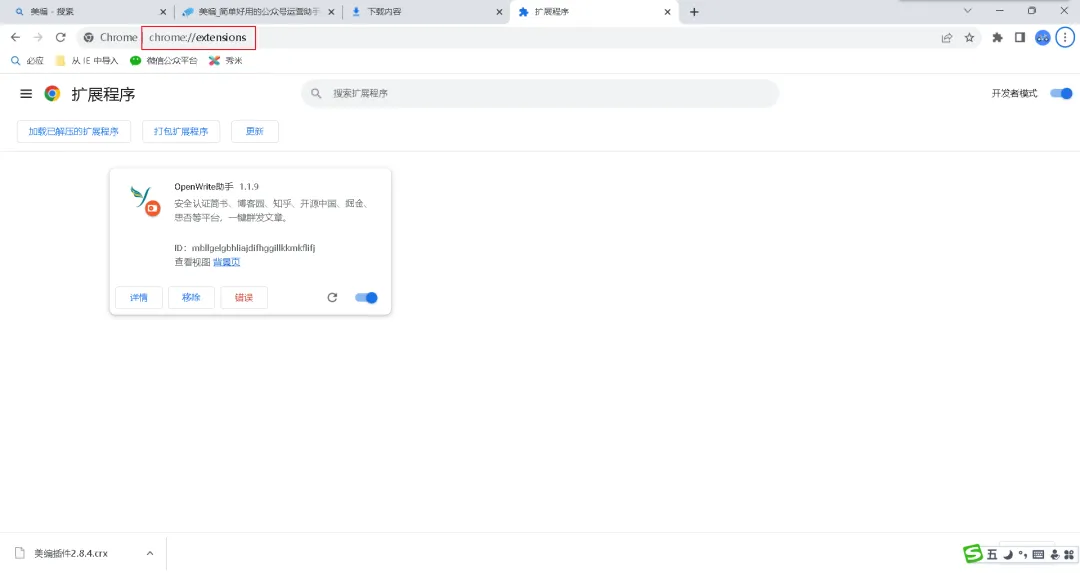Click the 扩展程序 page title text
Viewport: 1080px width, 573px height.
click(103, 94)
